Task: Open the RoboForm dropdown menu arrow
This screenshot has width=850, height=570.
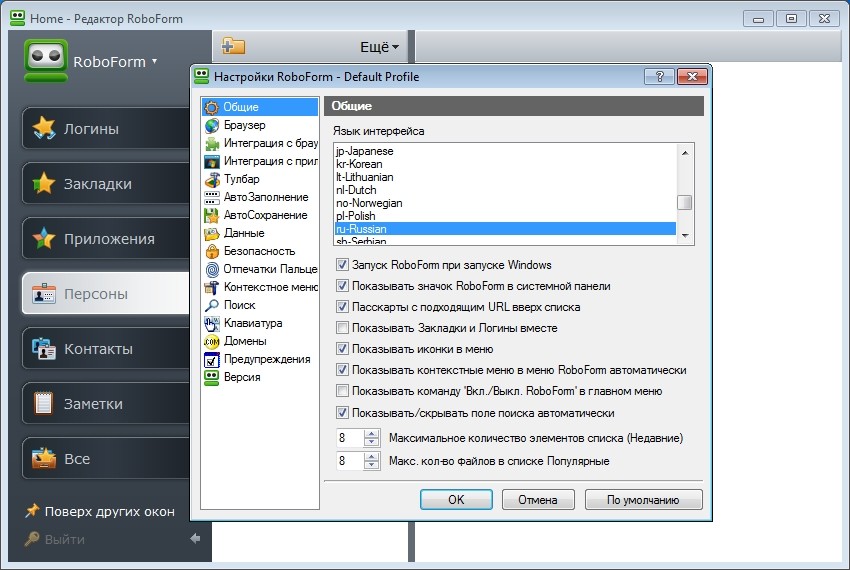Action: pyautogui.click(x=154, y=61)
